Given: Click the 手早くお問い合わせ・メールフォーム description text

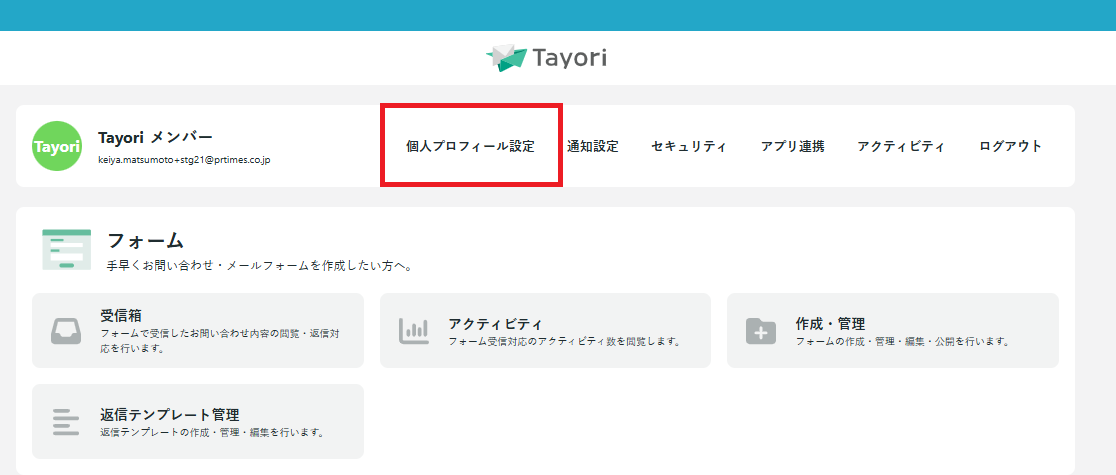Looking at the screenshot, I should [x=260, y=266].
